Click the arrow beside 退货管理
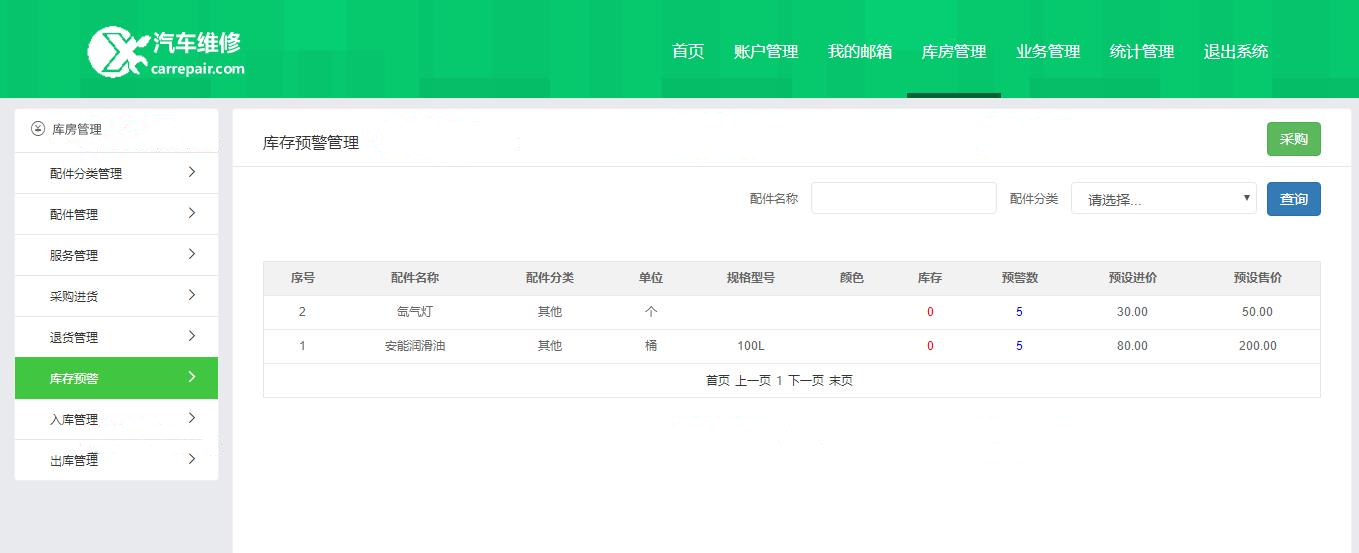1359x553 pixels. [x=192, y=336]
